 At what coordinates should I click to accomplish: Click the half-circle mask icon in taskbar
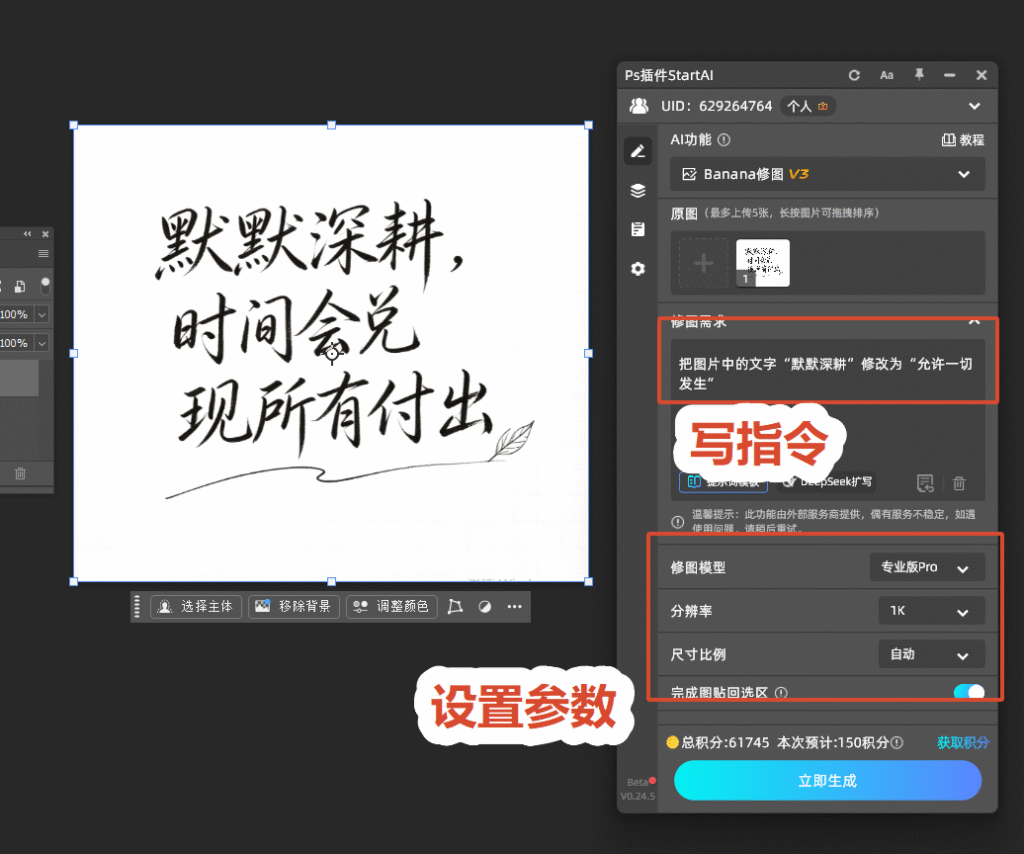[x=485, y=607]
